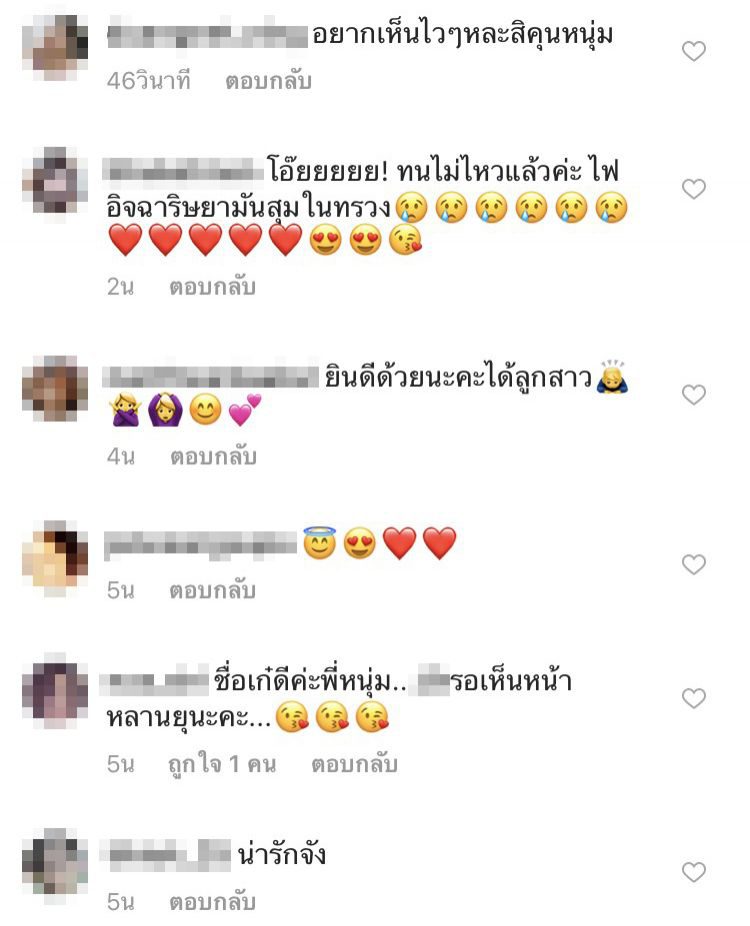Image resolution: width=750 pixels, height=926 pixels.
Task: Open avatar of the emoji-only commenter
Action: (x=56, y=559)
